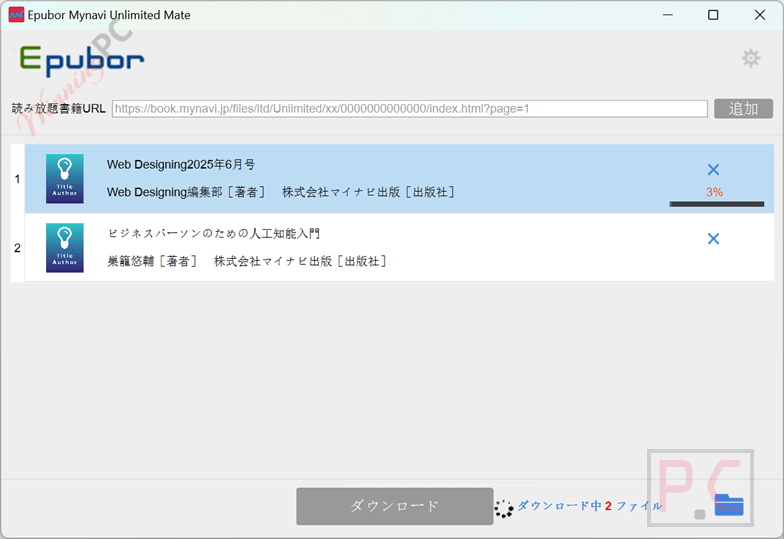Viewport: 784px width, 539px height.
Task: Maximize the Epubor Mynavi Unlimited Mate window
Action: tap(713, 15)
